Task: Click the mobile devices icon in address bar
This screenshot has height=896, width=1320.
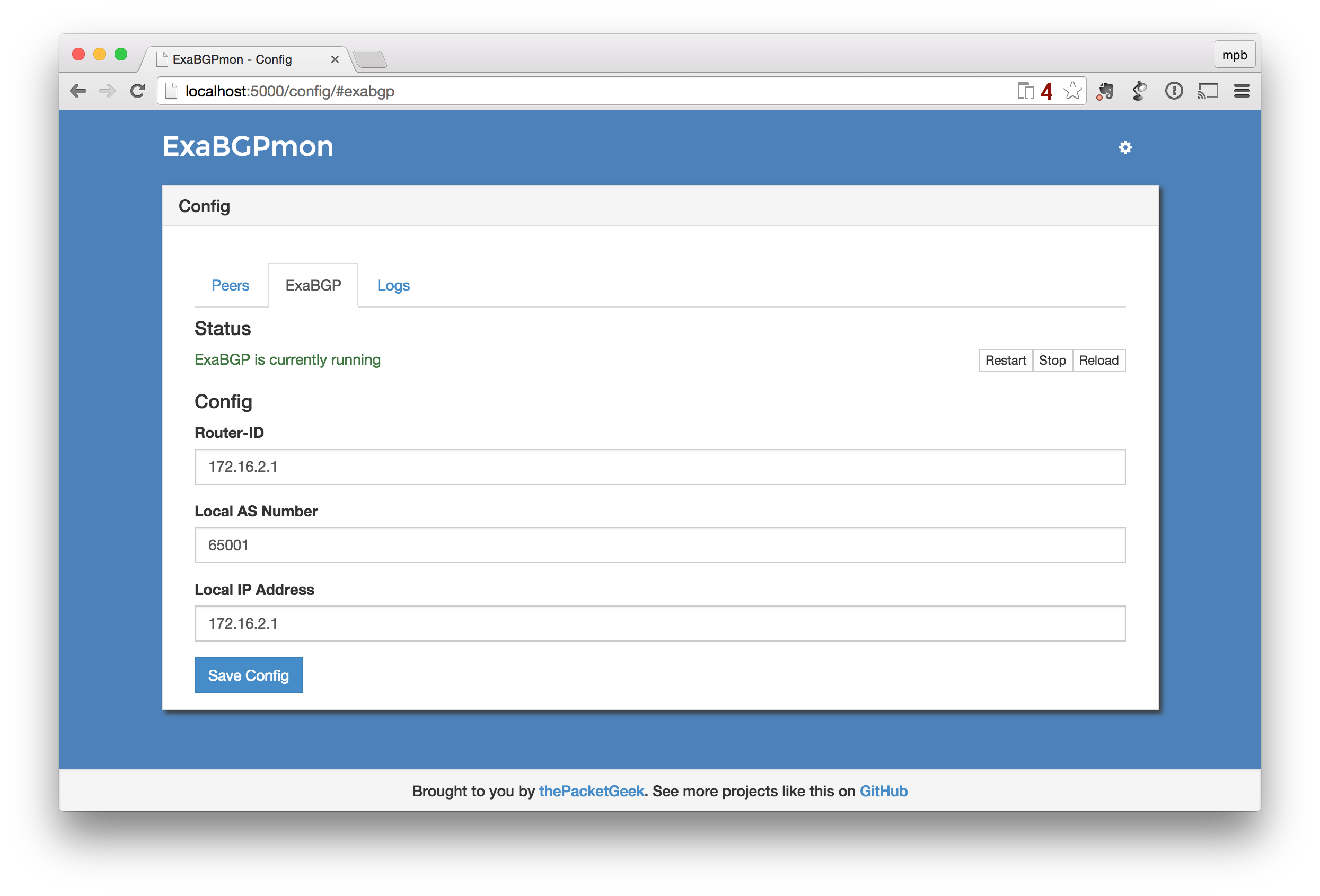Action: tap(1025, 91)
